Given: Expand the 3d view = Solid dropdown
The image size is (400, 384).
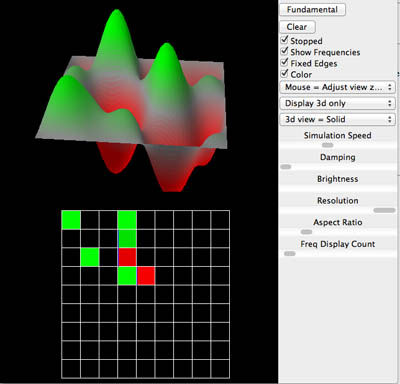Looking at the screenshot, I should tap(337, 119).
